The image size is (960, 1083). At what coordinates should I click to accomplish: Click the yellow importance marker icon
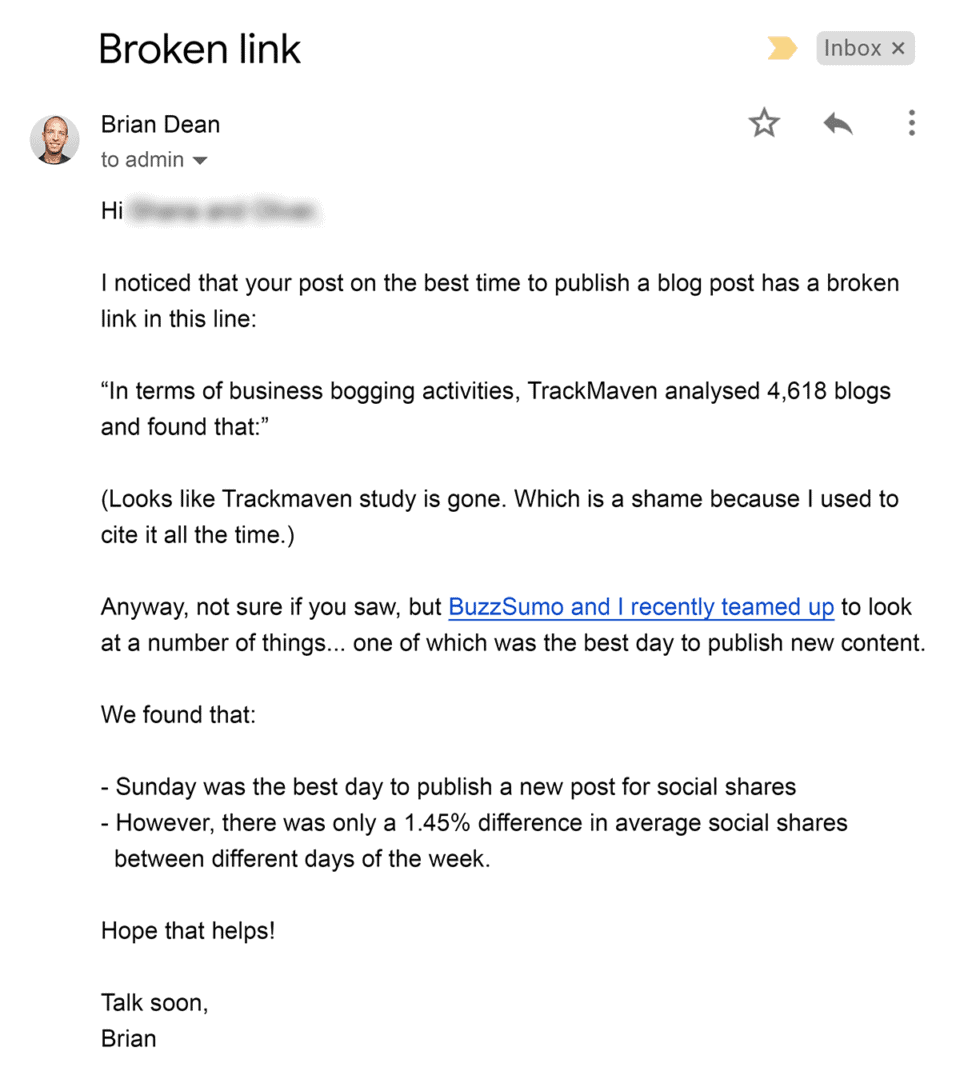[x=781, y=47]
